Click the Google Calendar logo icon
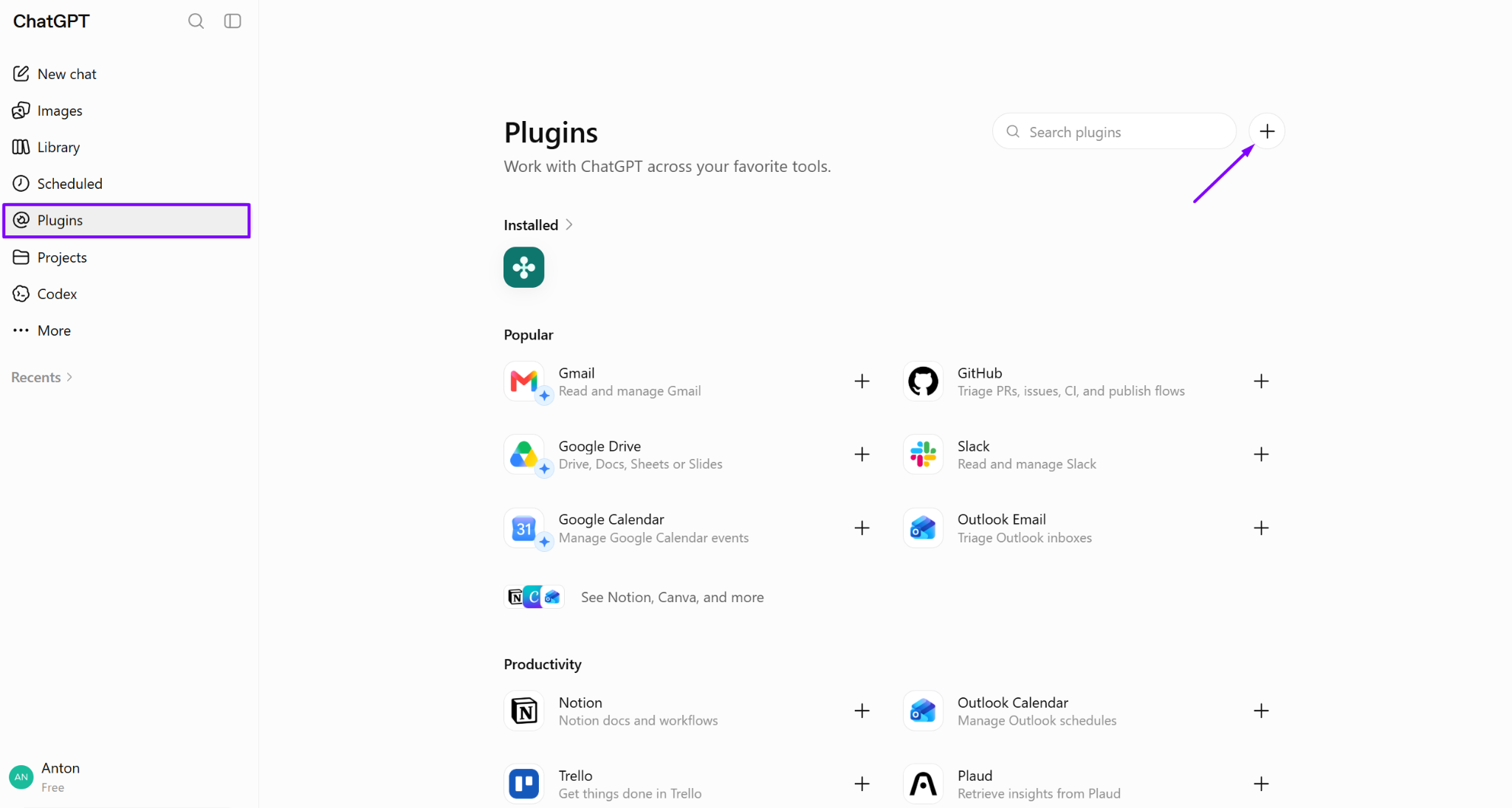 pos(524,528)
